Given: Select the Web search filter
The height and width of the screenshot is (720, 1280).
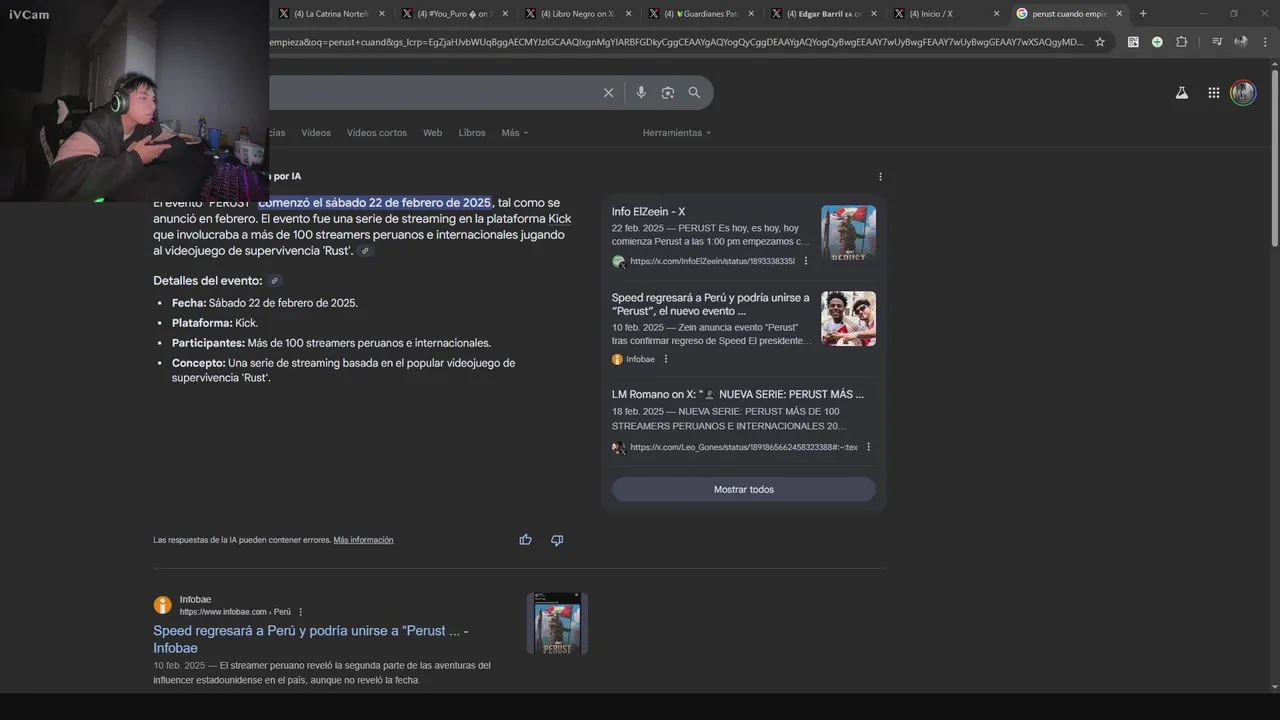Looking at the screenshot, I should (432, 133).
